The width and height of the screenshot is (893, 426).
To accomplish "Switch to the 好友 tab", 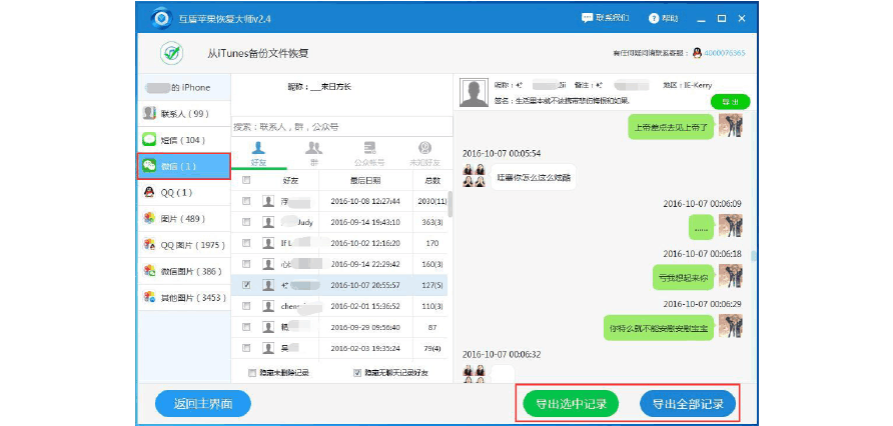I will [259, 154].
